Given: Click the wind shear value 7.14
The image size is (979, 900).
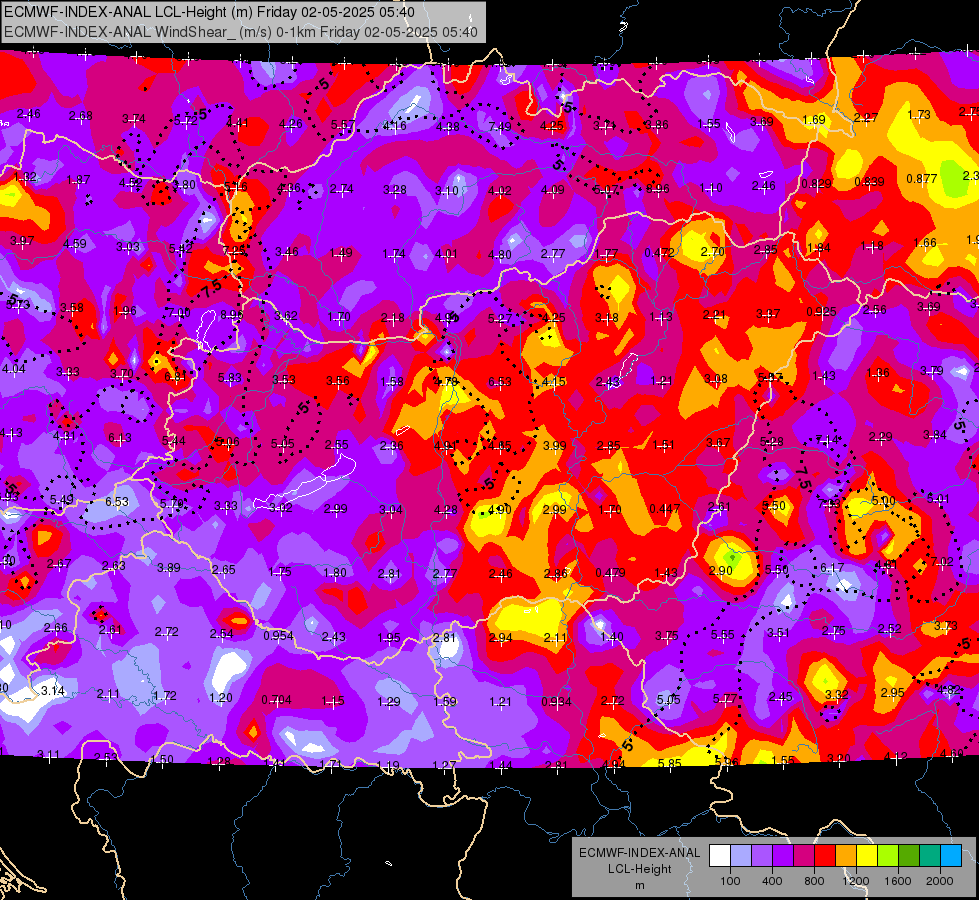Looking at the screenshot, I should tap(826, 440).
